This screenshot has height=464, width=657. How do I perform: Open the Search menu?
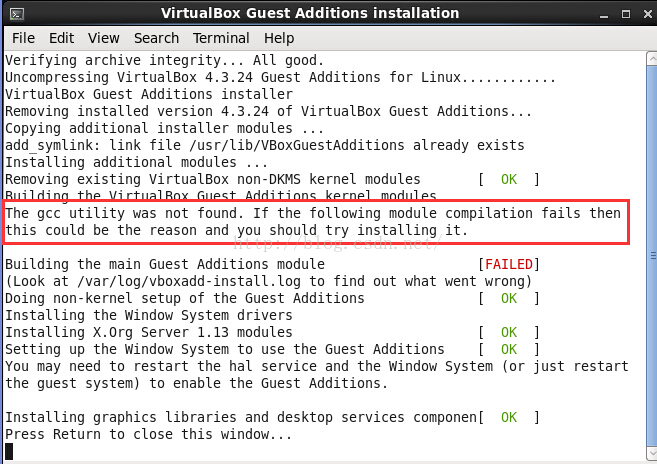point(156,38)
